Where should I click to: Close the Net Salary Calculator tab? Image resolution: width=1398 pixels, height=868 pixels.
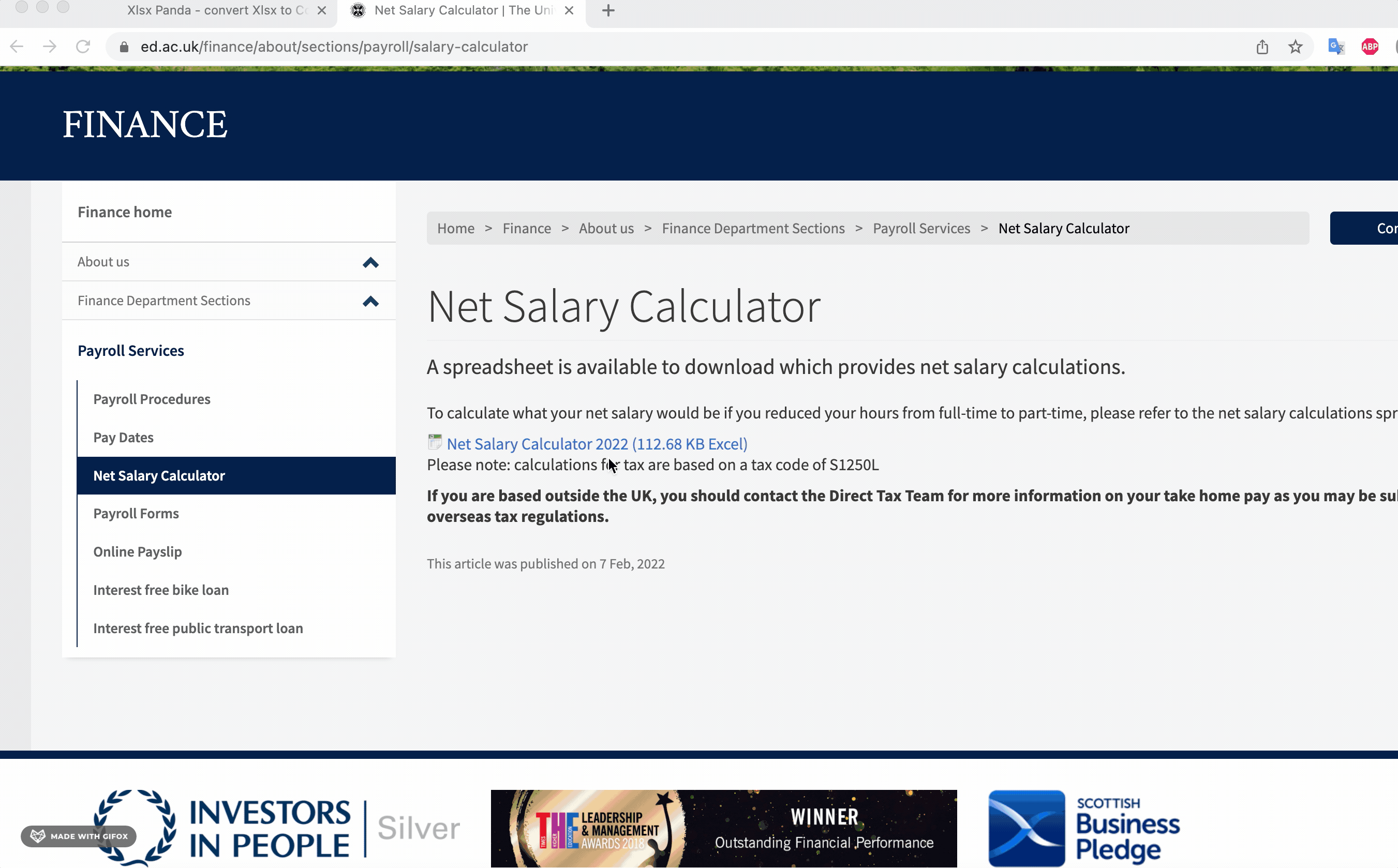[x=569, y=10]
